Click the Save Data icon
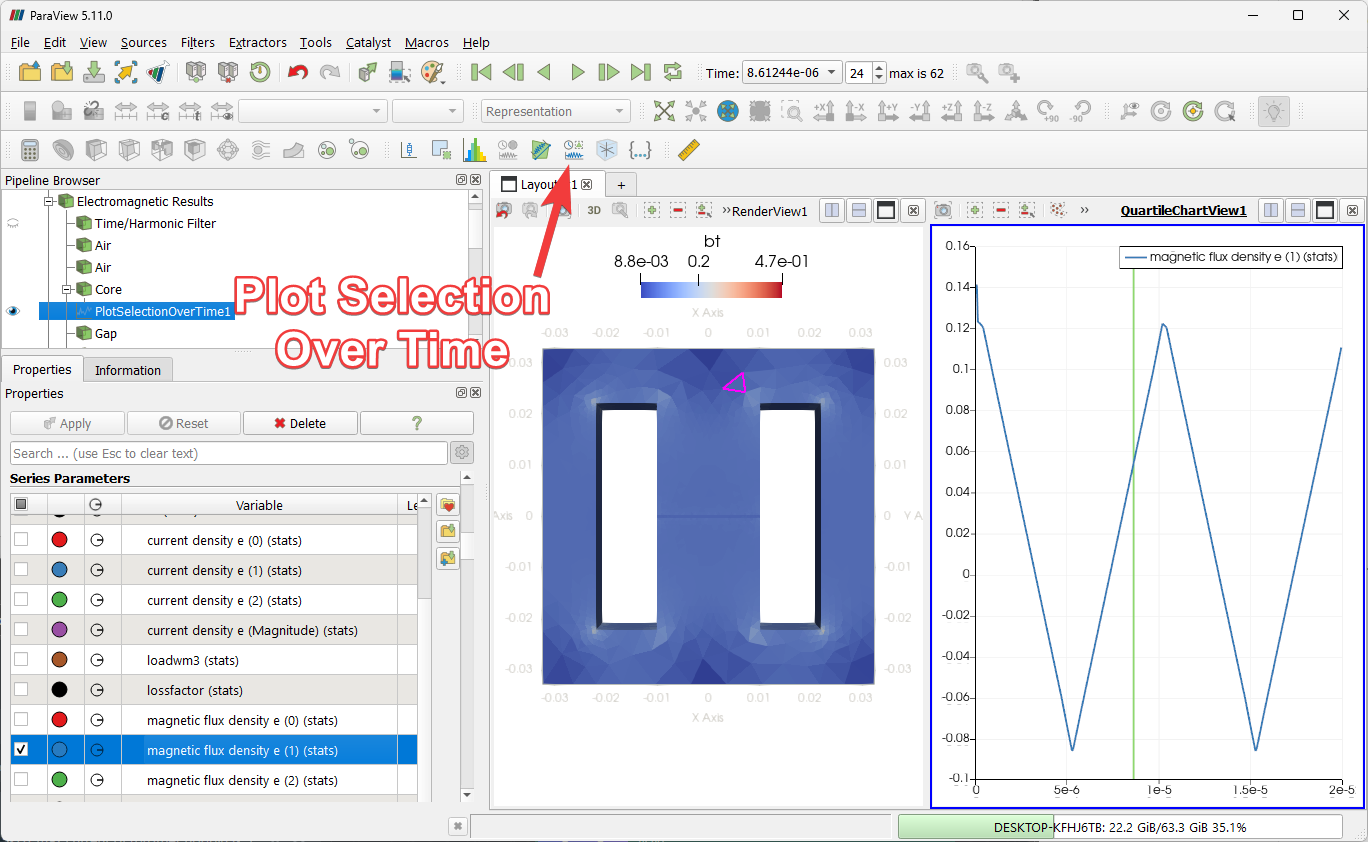 tap(94, 72)
